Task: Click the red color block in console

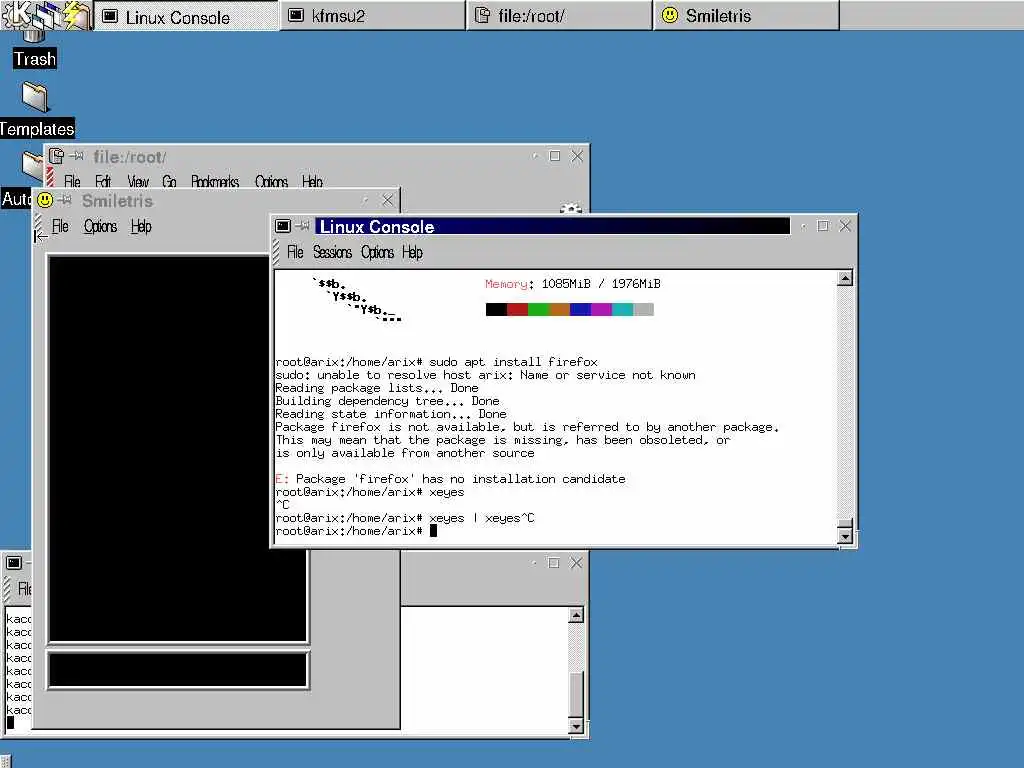Action: point(517,310)
